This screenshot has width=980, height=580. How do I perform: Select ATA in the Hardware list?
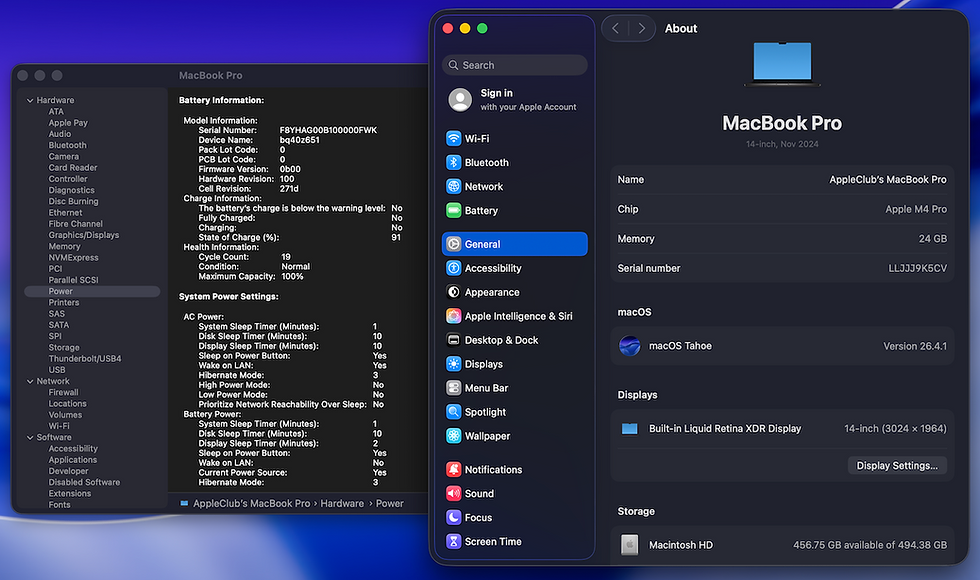click(x=56, y=111)
